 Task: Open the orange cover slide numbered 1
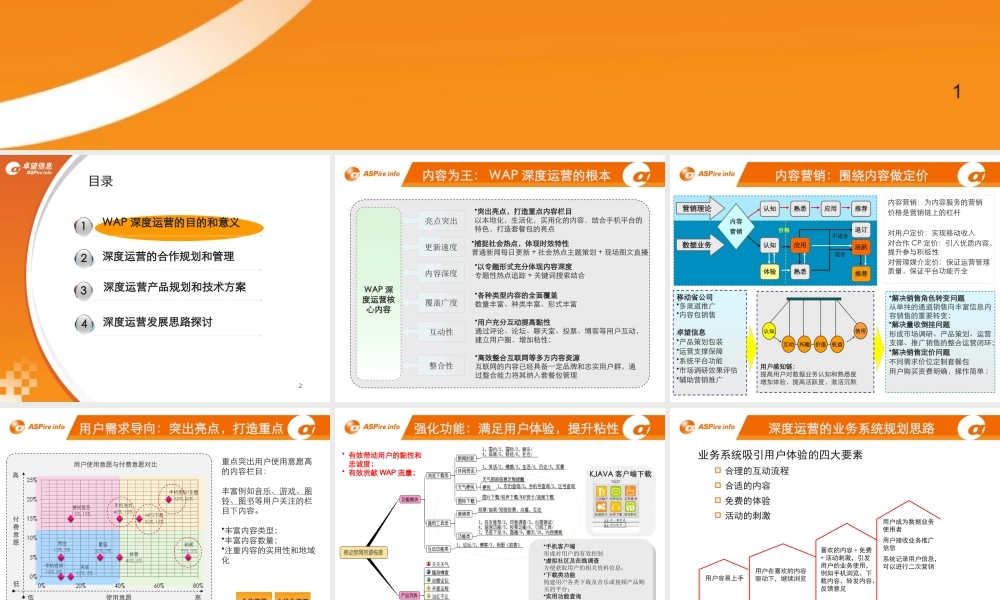tap(500, 75)
